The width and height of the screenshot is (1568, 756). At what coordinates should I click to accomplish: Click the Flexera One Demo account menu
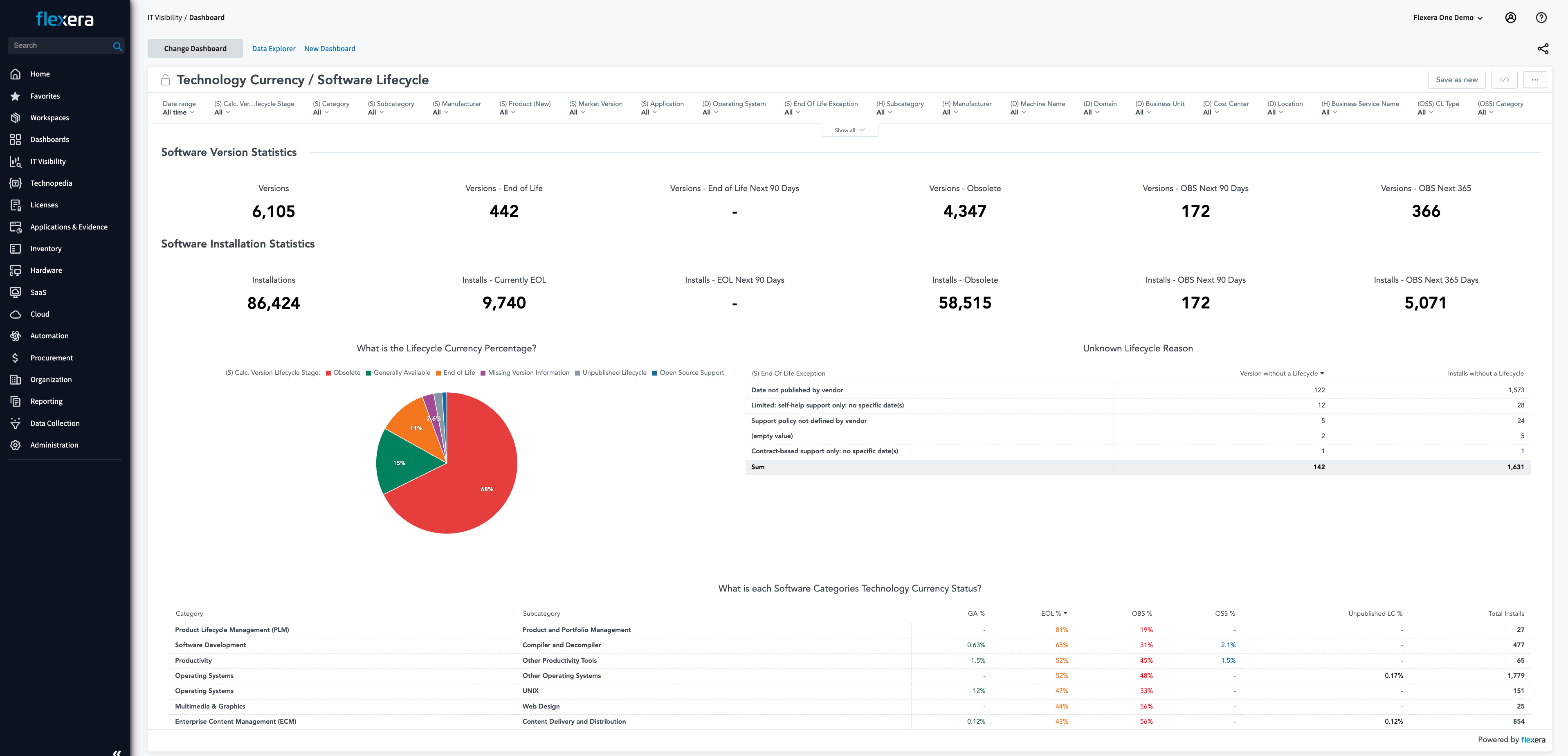1452,17
